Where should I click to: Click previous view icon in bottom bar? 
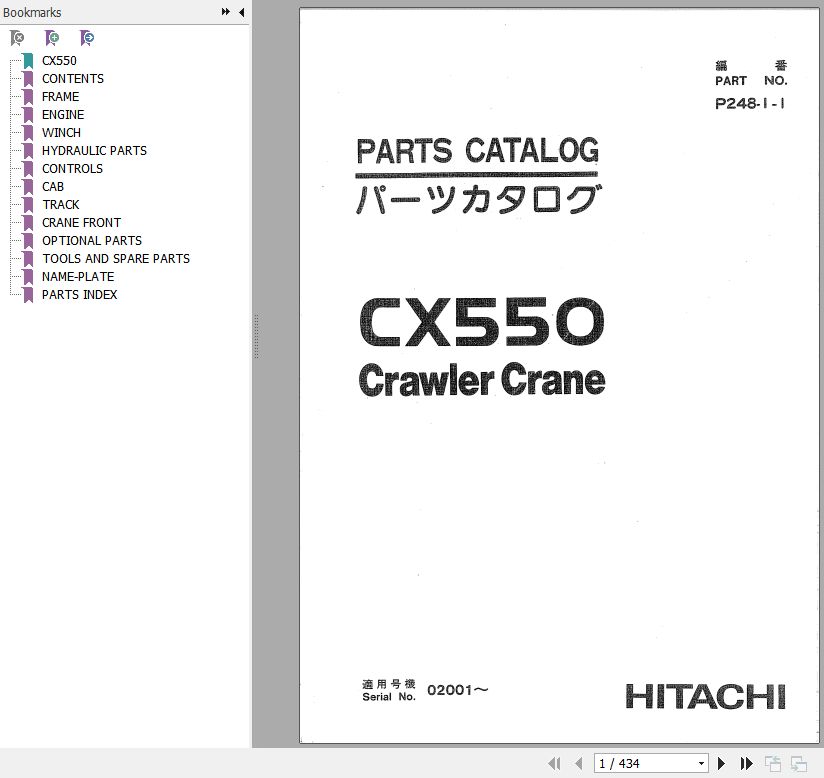pos(772,763)
